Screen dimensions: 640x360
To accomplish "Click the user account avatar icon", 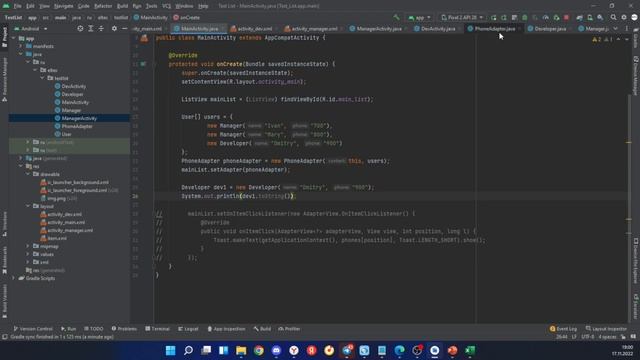I will (x=634, y=18).
